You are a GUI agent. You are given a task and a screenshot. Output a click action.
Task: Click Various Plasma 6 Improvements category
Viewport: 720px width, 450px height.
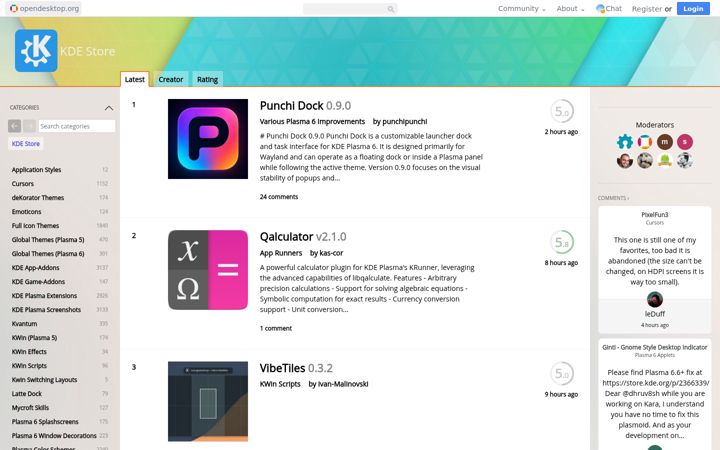point(312,121)
